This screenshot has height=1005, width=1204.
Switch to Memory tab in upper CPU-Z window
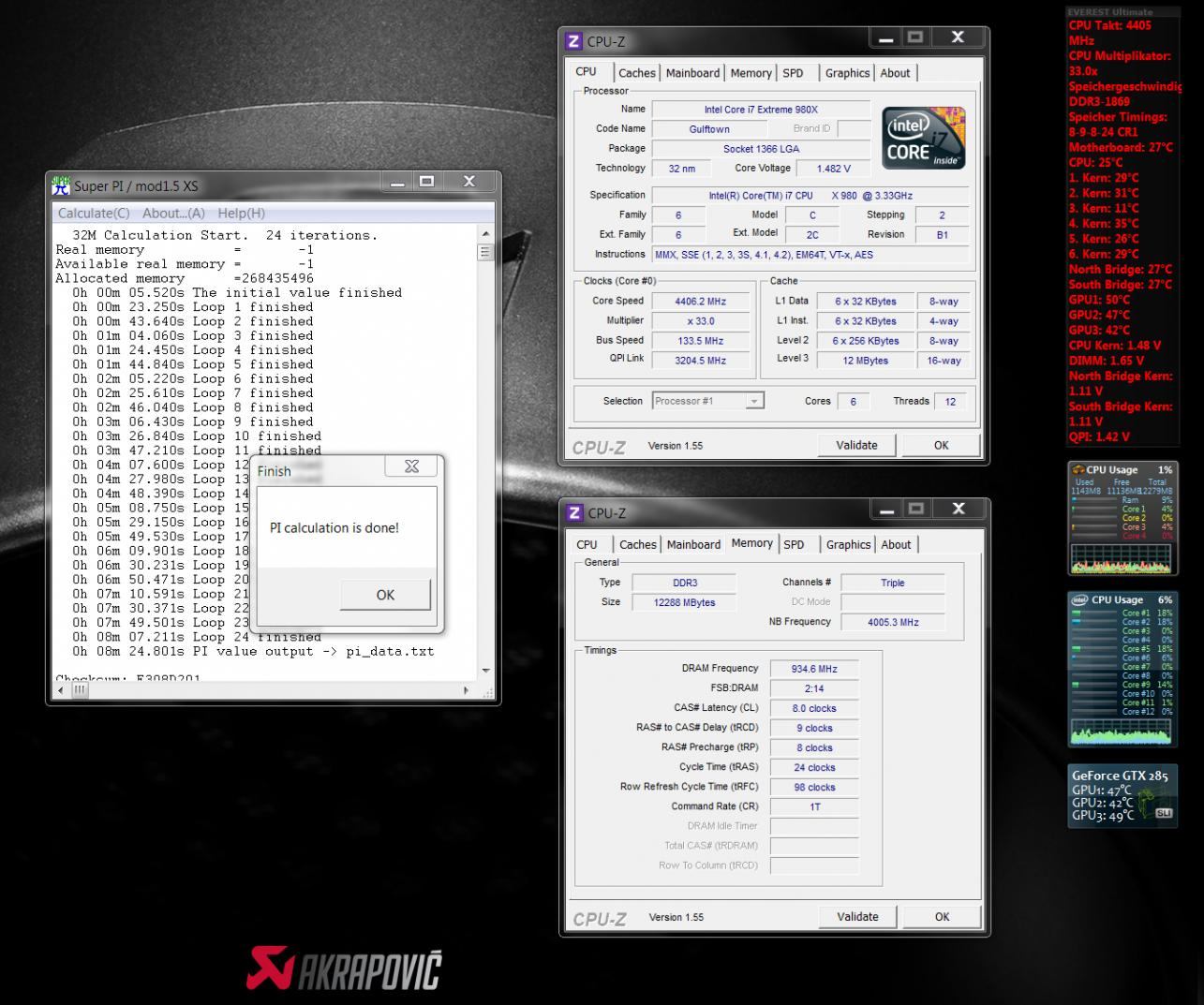click(751, 73)
